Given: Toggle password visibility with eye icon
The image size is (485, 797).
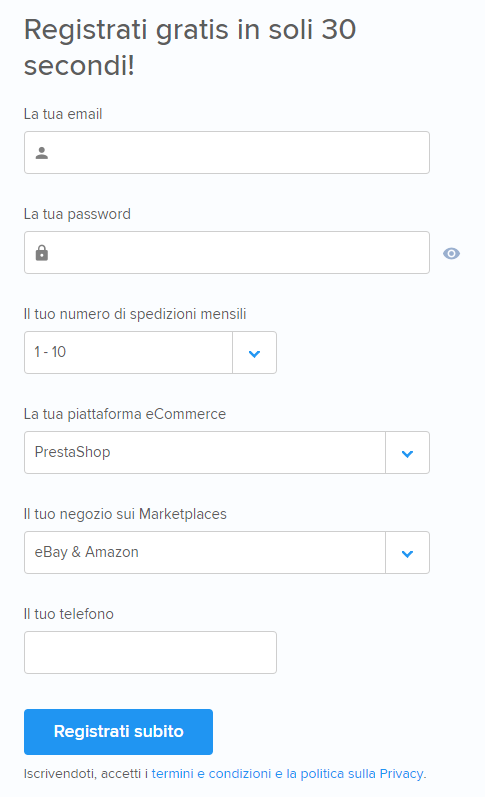Looking at the screenshot, I should pos(451,253).
